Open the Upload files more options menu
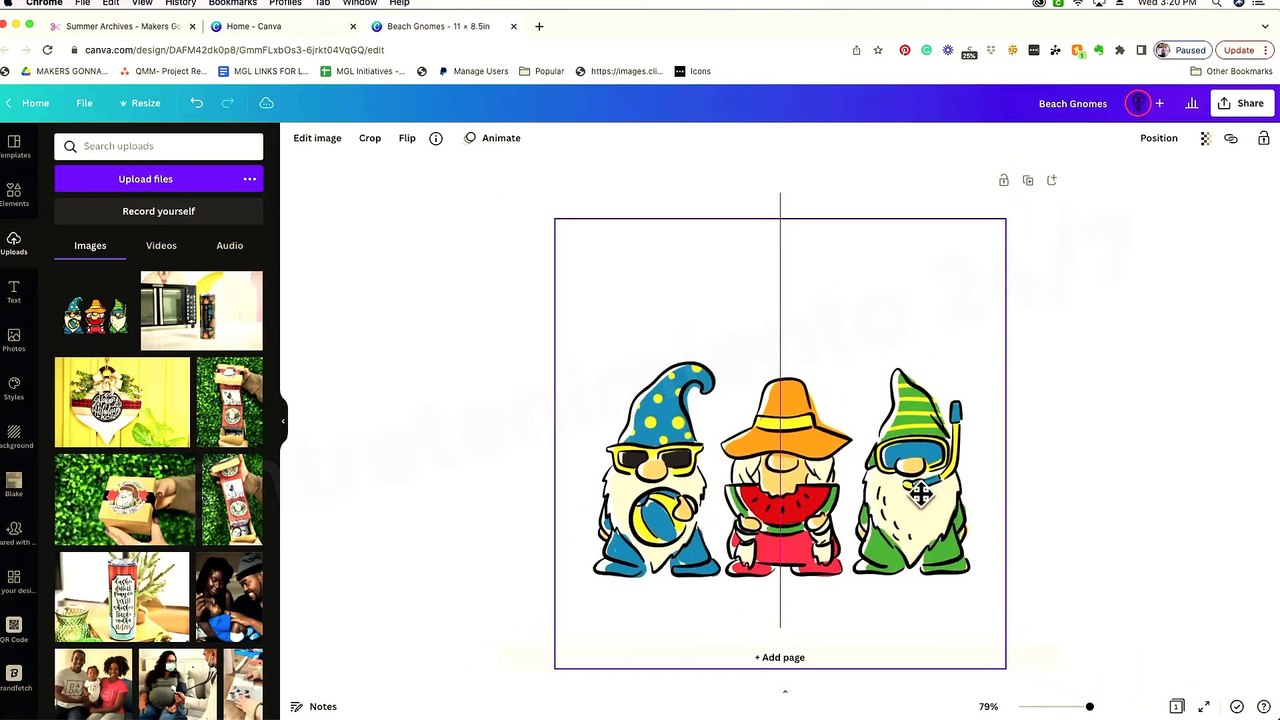 [x=250, y=179]
